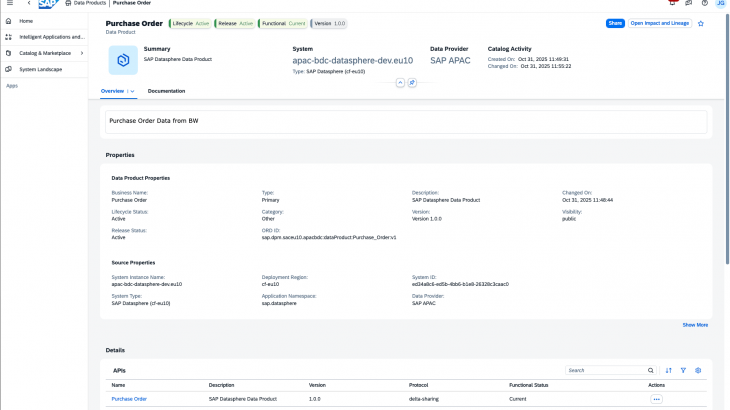Screen dimensions: 730x410
Task: Expand Catalog & Marketplace submenu chevron
Action: pos(82,53)
